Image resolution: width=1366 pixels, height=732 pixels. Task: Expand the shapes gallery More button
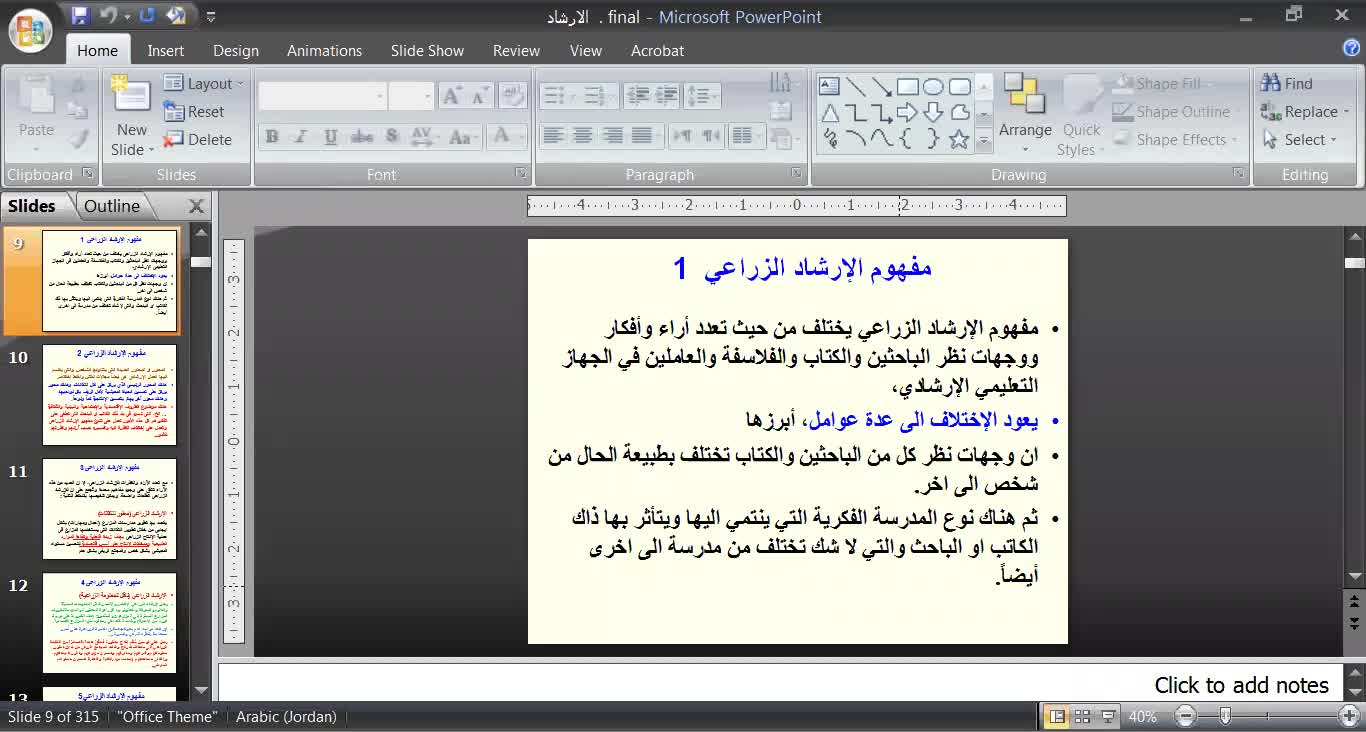[984, 143]
